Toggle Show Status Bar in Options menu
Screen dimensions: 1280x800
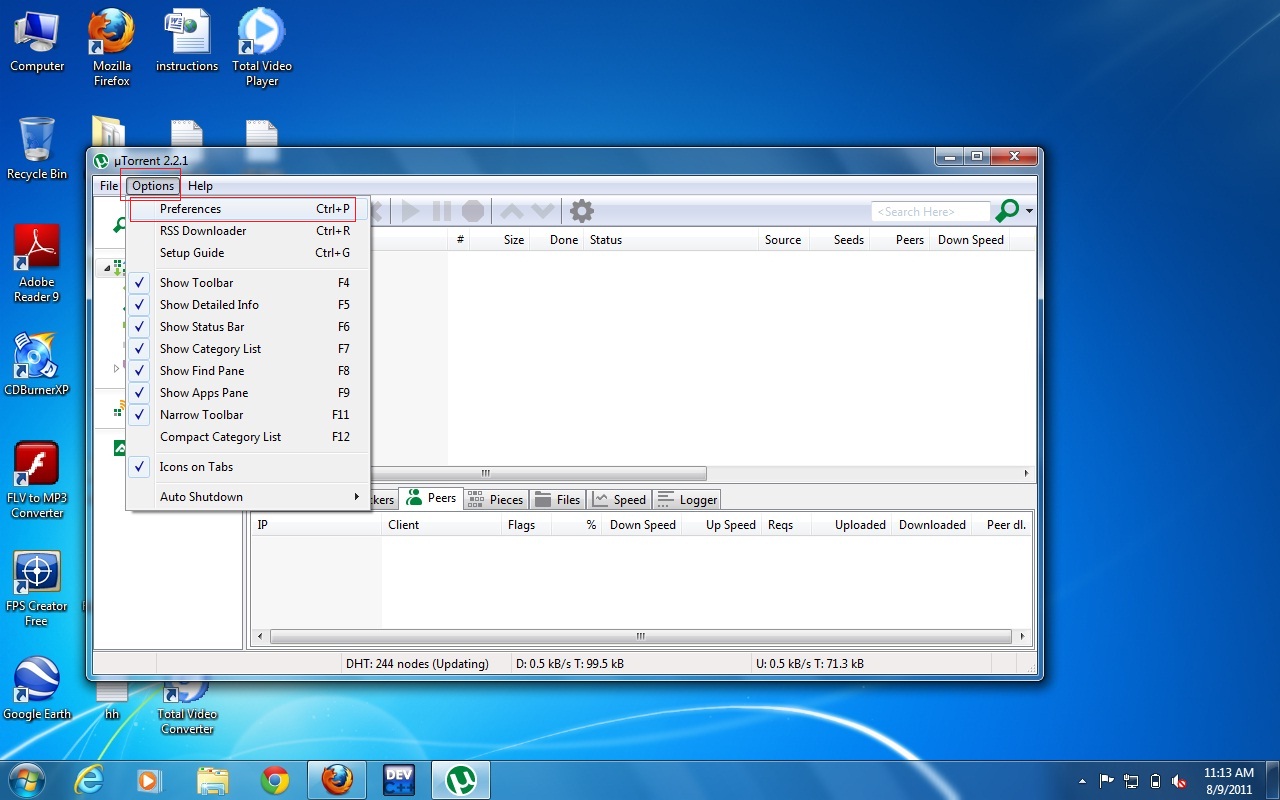249,327
